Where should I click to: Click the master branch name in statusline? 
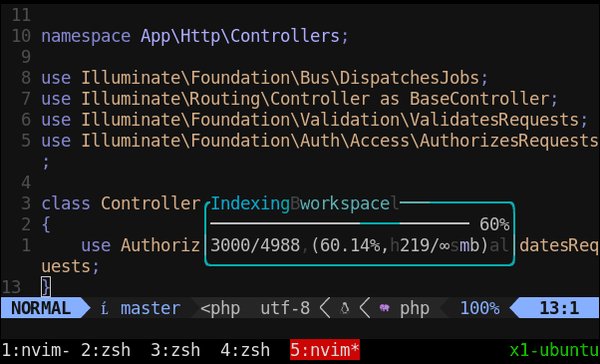(x=150, y=308)
